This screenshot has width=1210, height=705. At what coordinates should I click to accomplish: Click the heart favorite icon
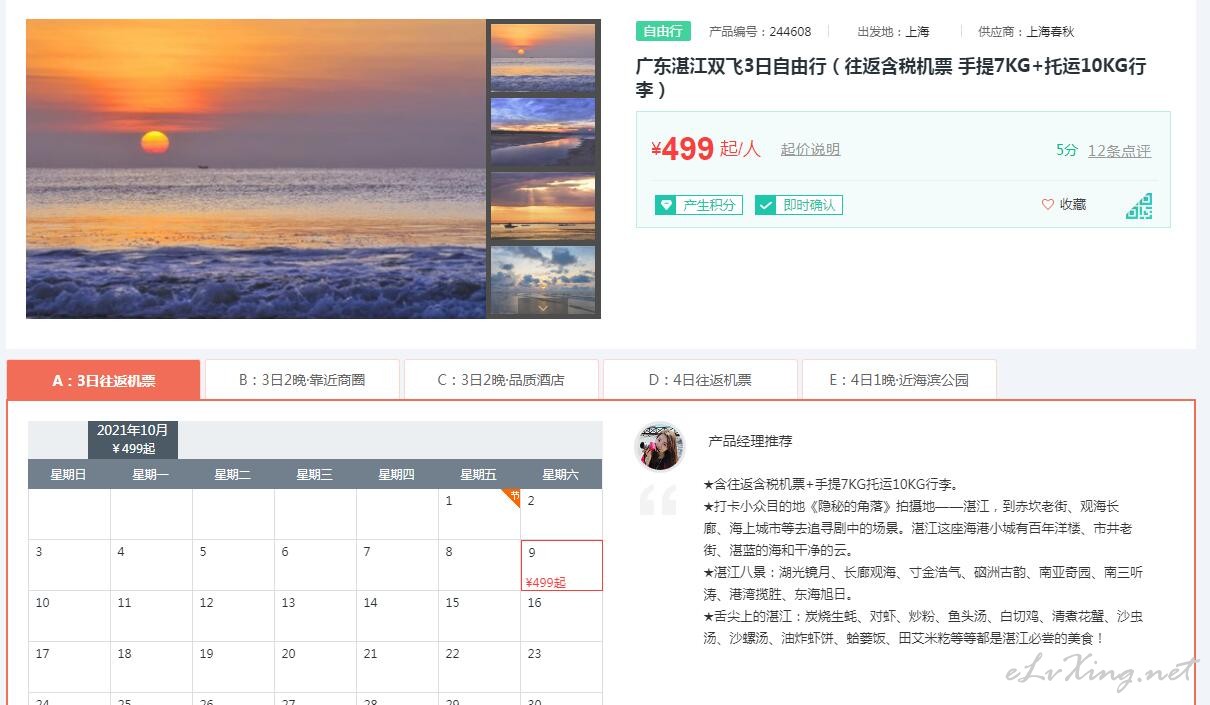(x=1048, y=204)
